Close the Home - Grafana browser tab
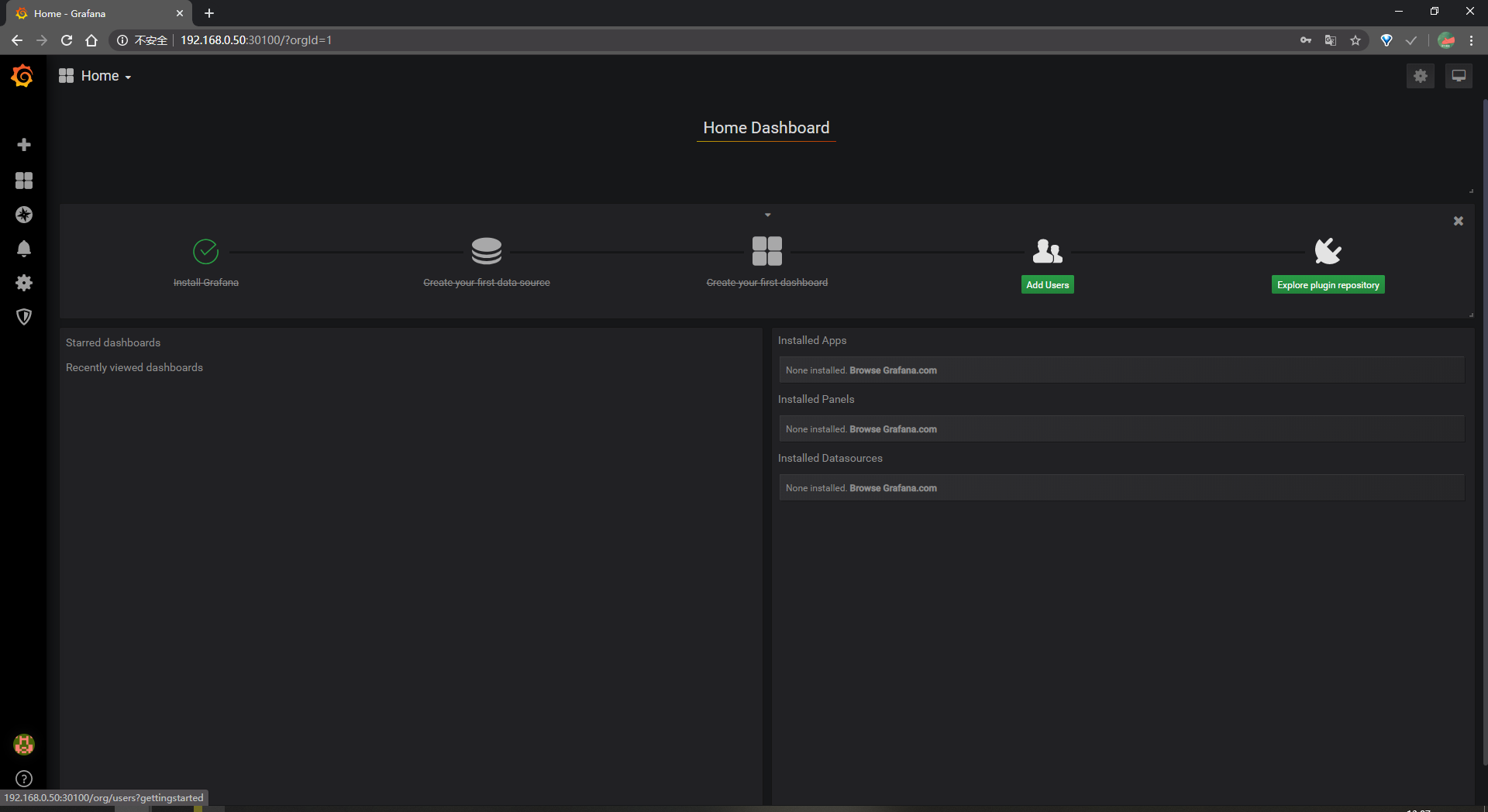 point(180,13)
